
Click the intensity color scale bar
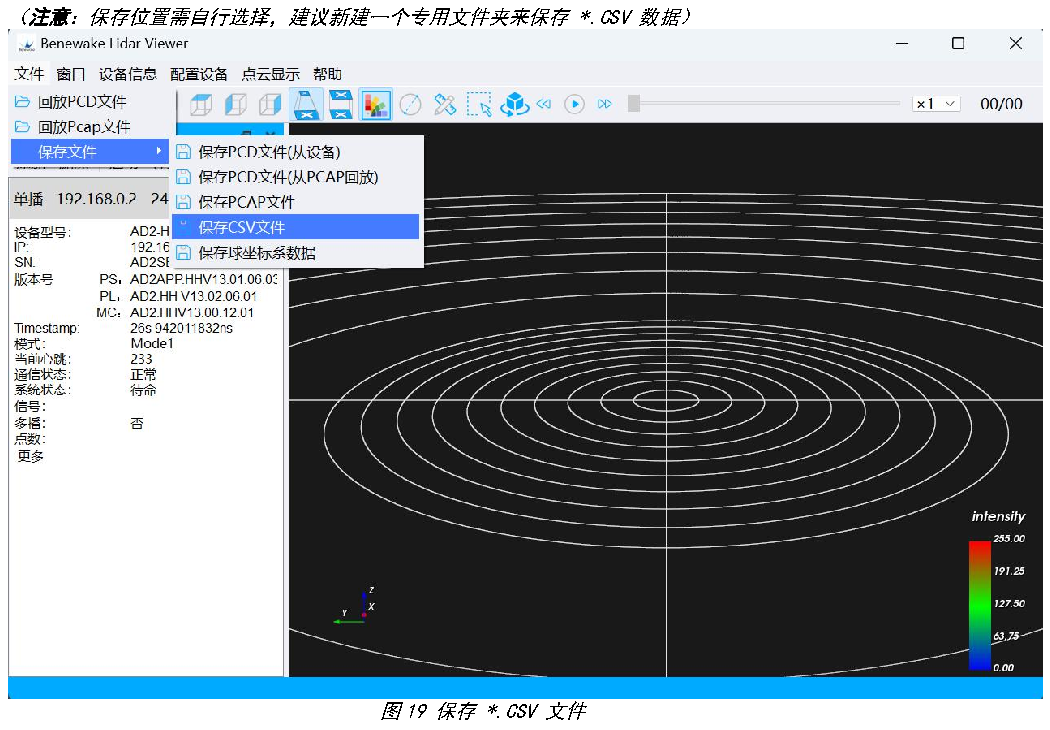pyautogui.click(x=980, y=605)
